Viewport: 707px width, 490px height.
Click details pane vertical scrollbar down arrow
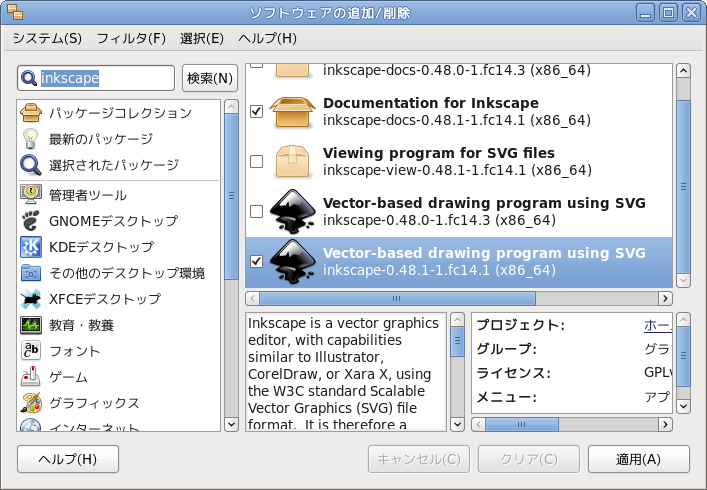(x=684, y=406)
